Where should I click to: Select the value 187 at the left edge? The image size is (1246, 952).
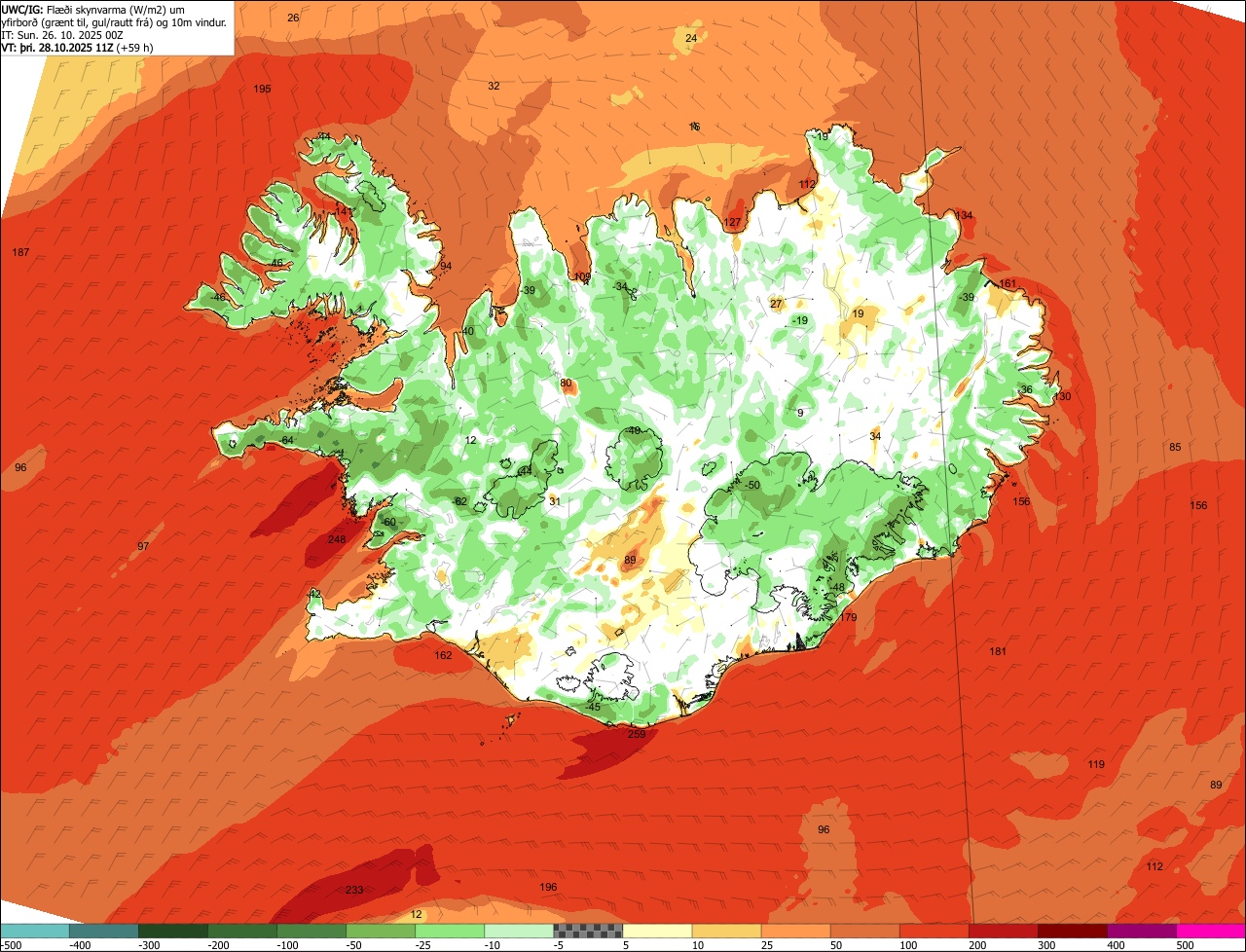[x=20, y=252]
